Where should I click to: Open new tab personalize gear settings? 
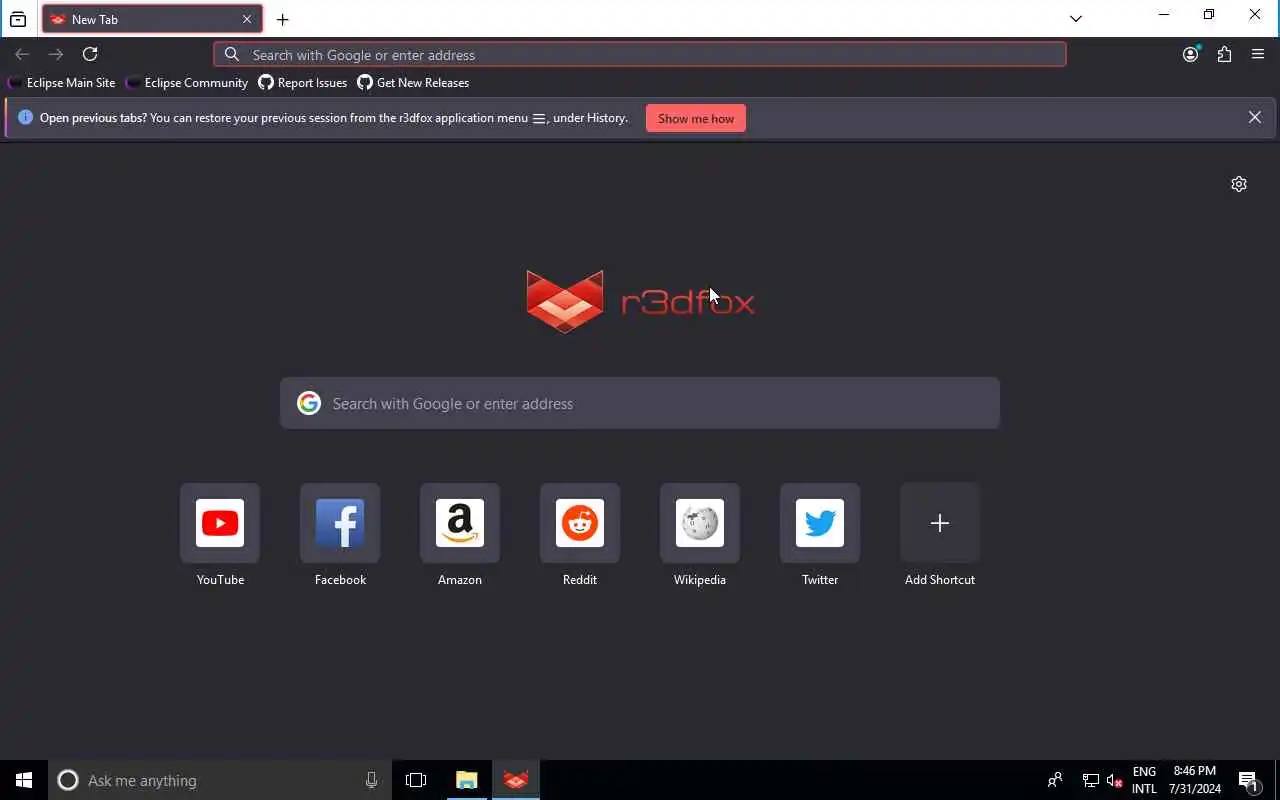coord(1239,184)
